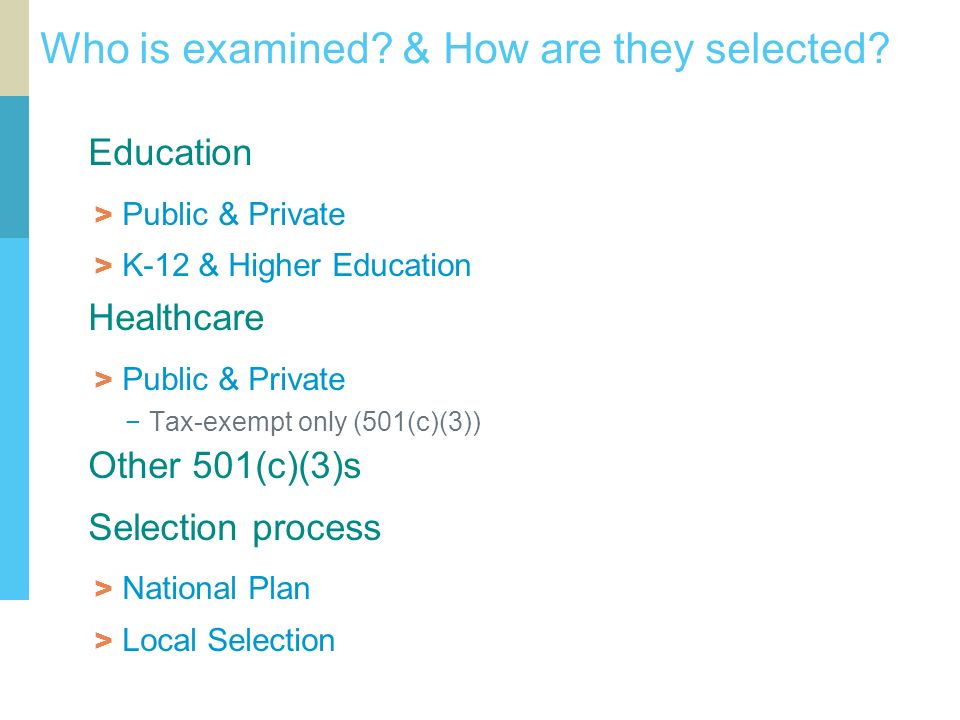Click the dark teal sidebar color block
This screenshot has width=960, height=720.
[14, 167]
